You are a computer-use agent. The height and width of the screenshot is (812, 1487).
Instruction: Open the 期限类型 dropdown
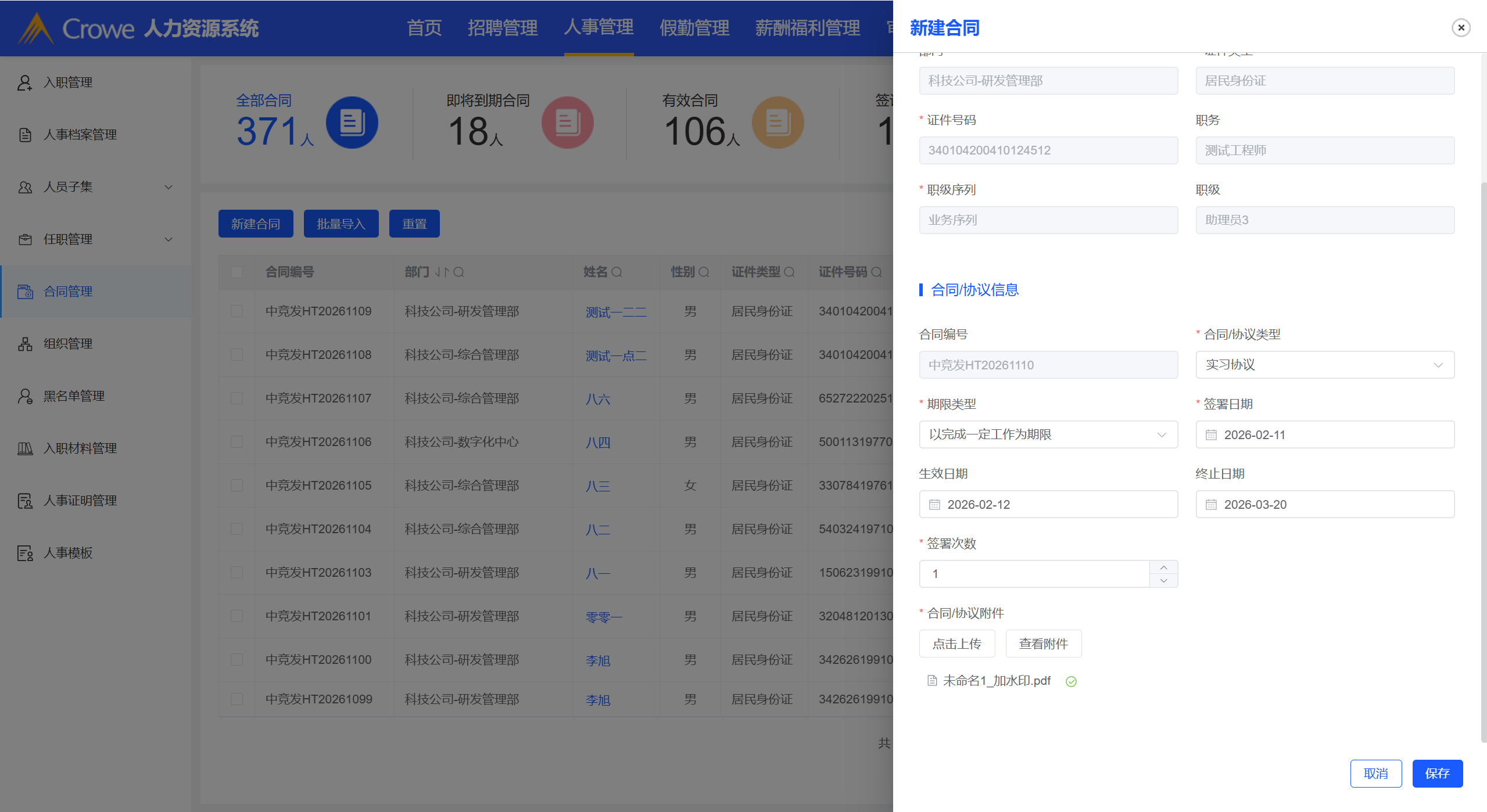point(1048,434)
